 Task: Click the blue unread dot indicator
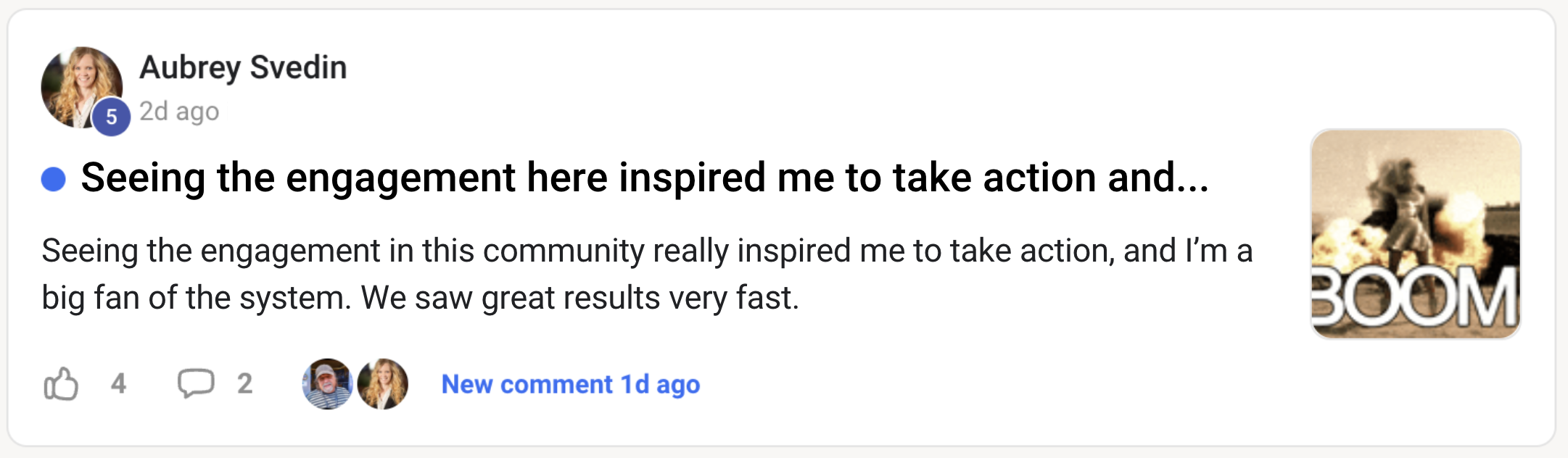pos(54,179)
